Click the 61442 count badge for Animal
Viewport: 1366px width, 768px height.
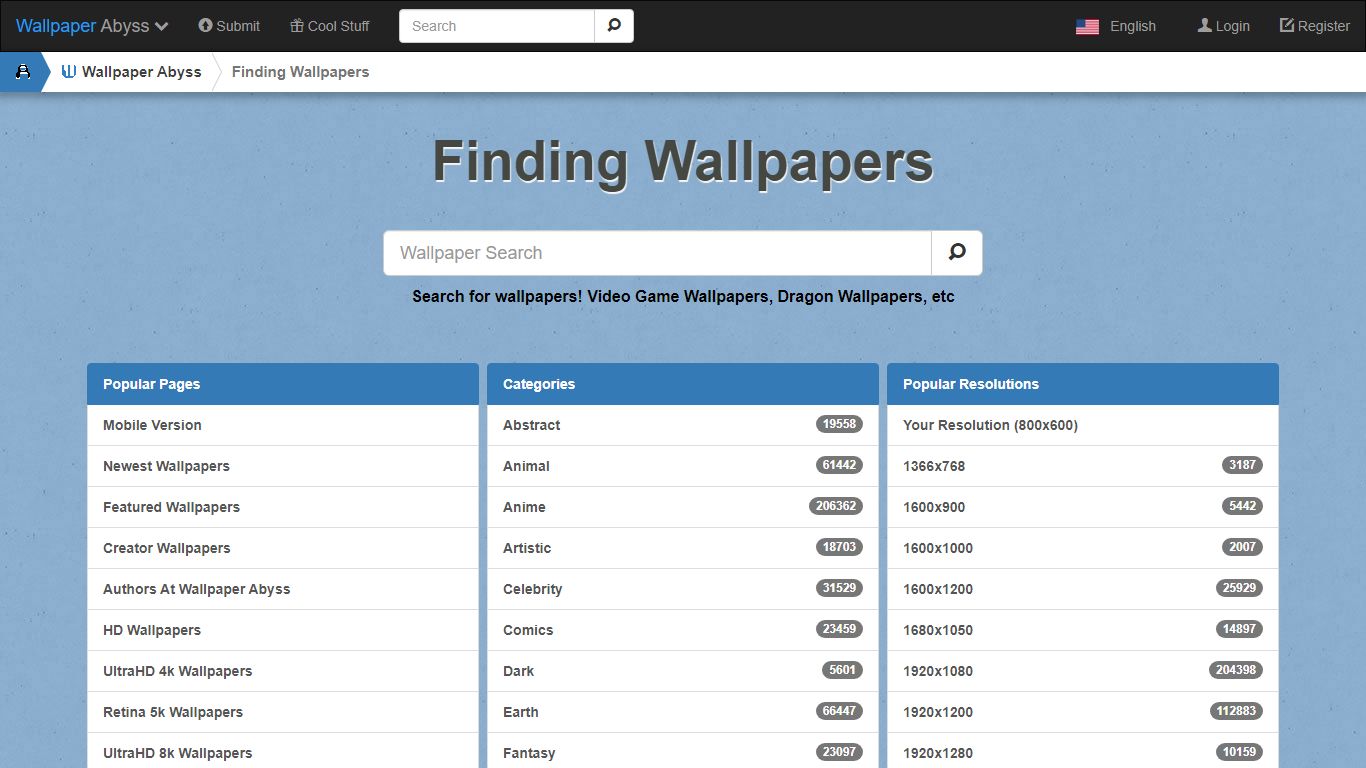coord(839,465)
